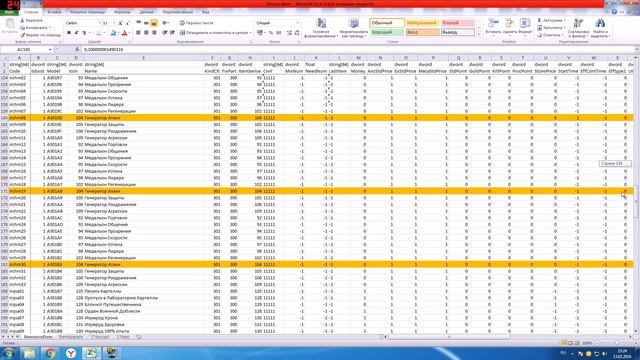Open the font color dropdown arrow

coord(130,33)
